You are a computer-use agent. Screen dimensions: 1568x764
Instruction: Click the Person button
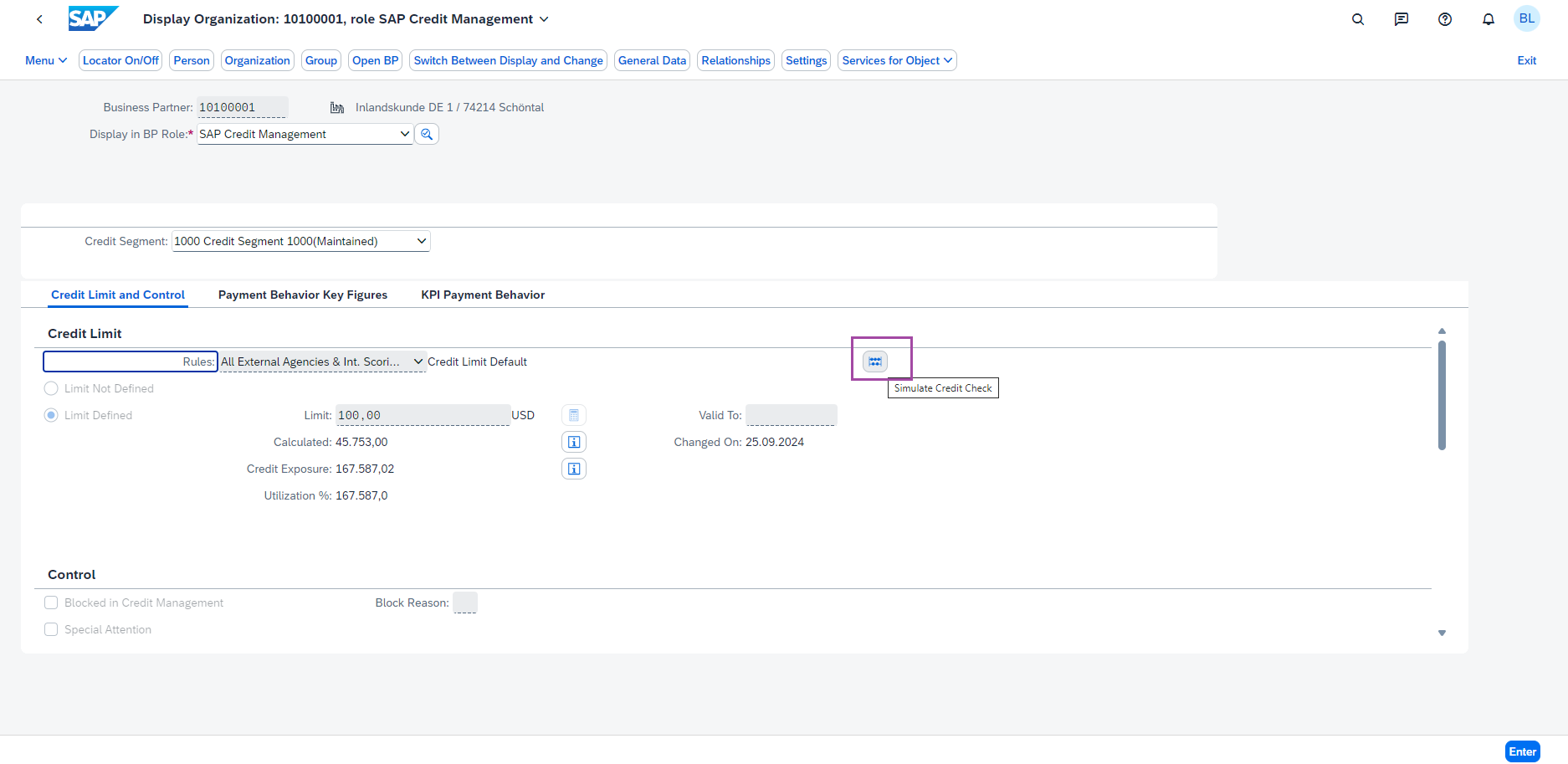click(192, 60)
